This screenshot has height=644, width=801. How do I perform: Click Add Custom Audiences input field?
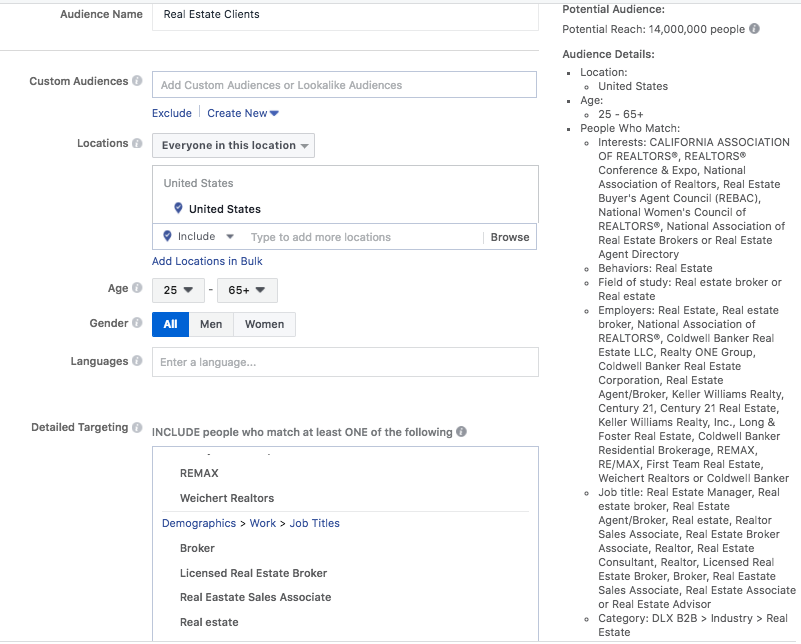(344, 85)
